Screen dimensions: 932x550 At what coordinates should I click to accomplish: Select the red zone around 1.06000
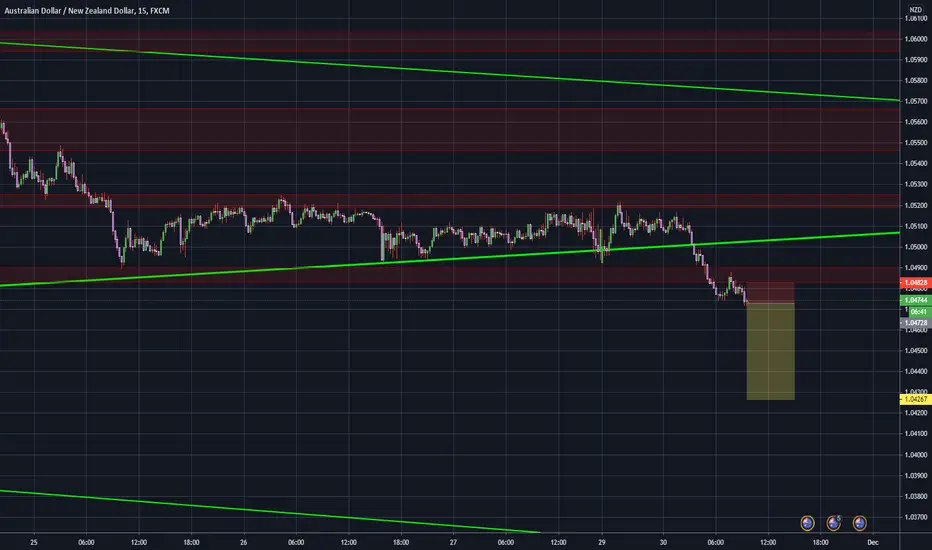coord(449,42)
